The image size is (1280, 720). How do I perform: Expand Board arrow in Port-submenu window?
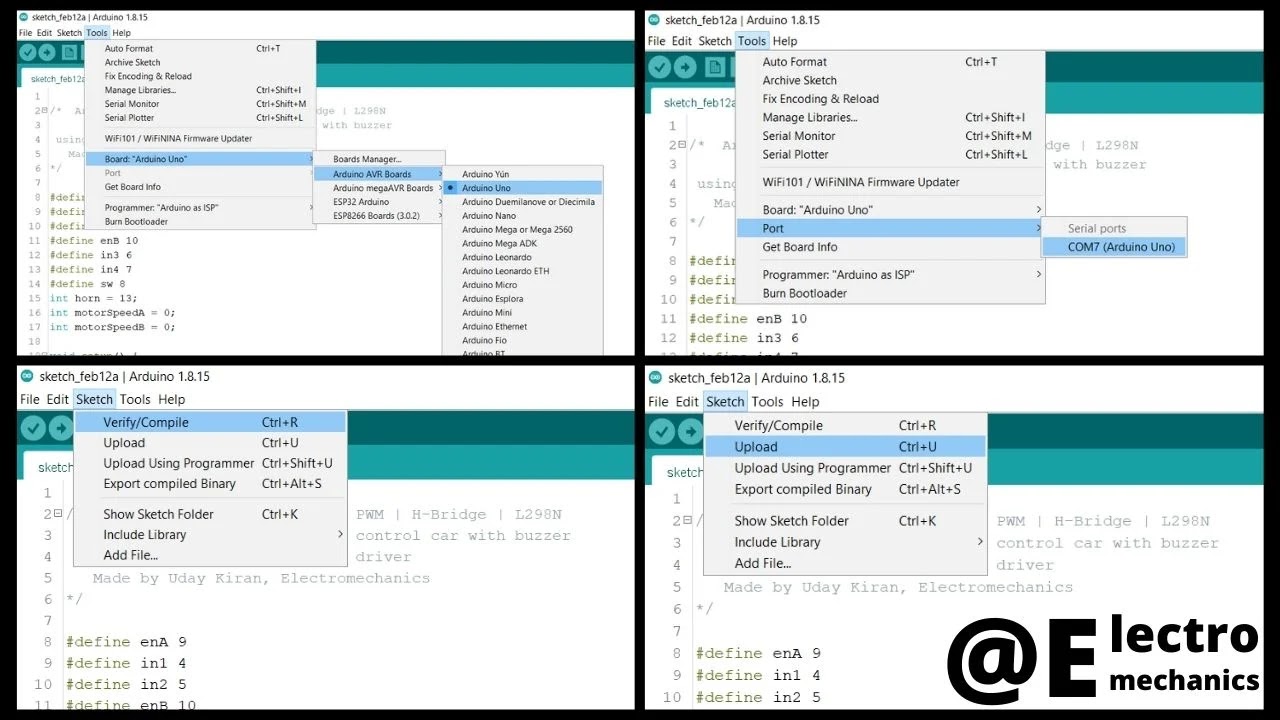click(1038, 210)
